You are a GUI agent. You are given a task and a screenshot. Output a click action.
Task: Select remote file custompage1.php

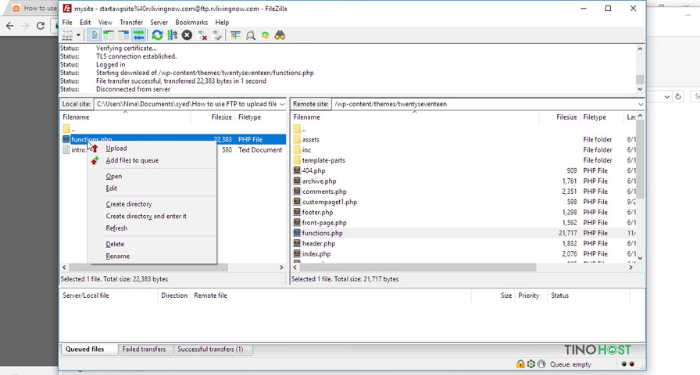[329, 202]
